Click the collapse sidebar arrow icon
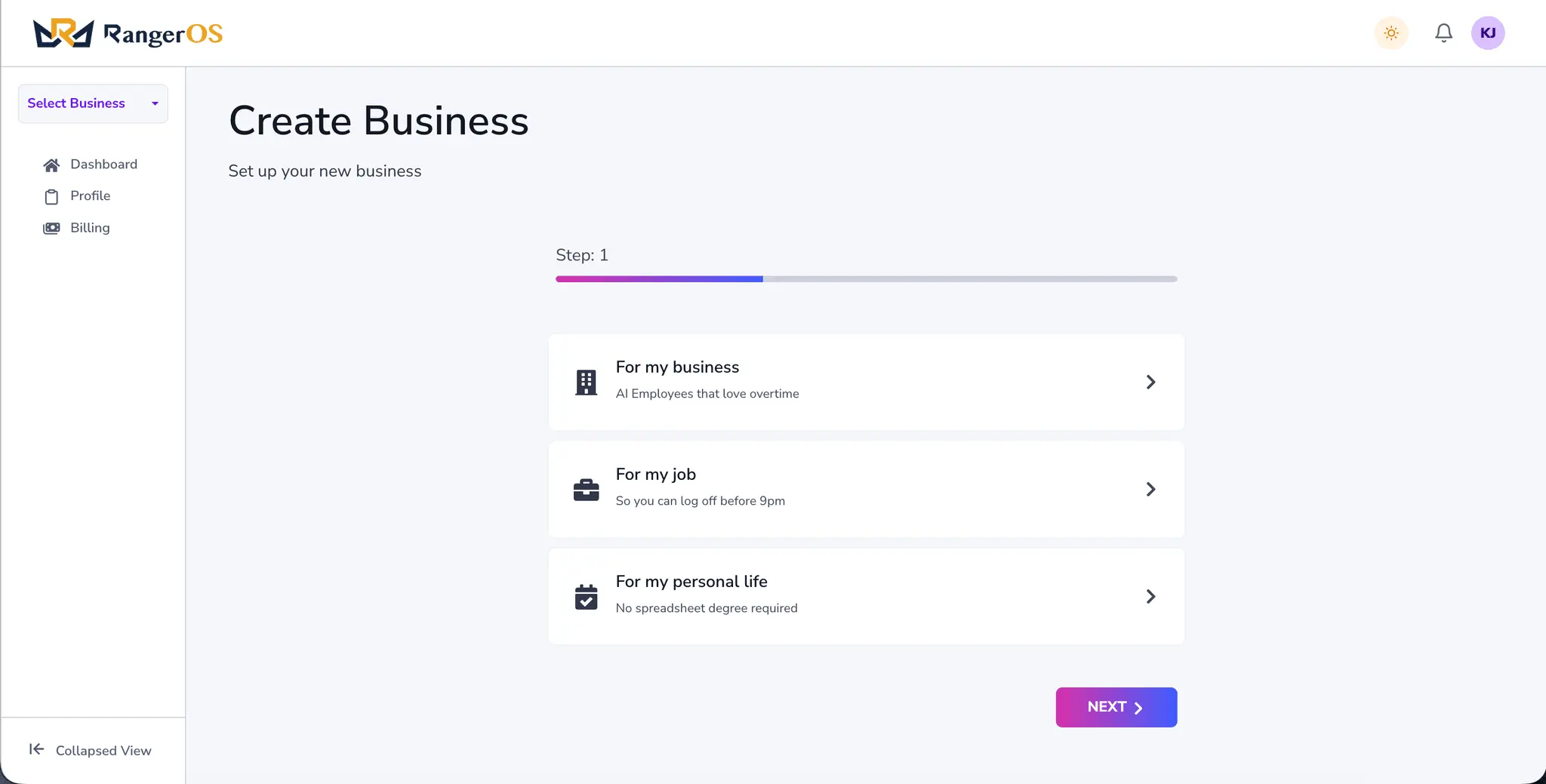The height and width of the screenshot is (784, 1546). [36, 749]
